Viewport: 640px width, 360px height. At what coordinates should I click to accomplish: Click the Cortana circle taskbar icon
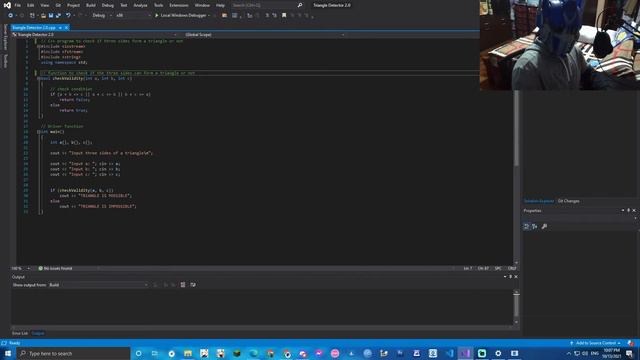138,353
